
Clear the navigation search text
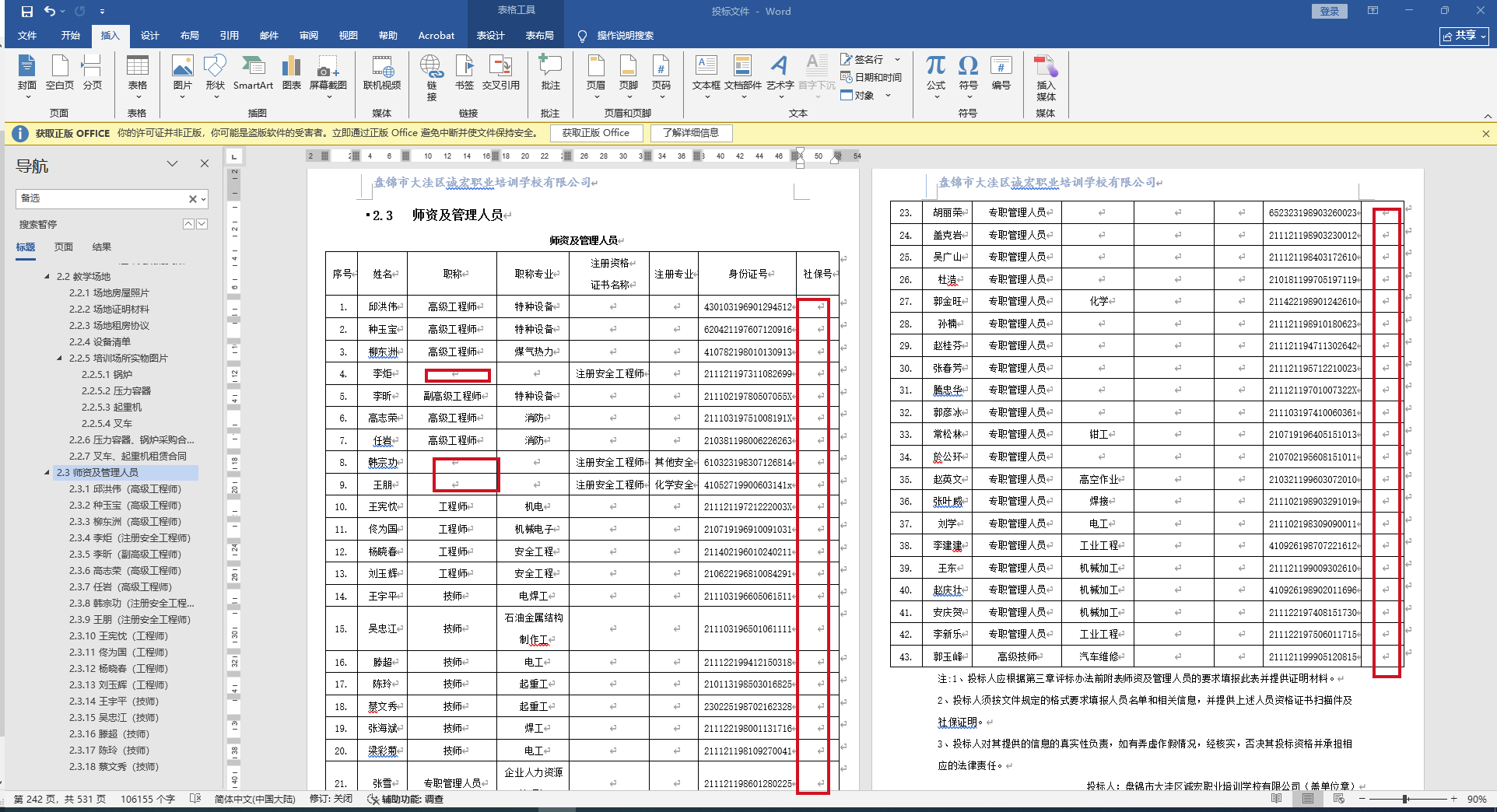tap(193, 199)
